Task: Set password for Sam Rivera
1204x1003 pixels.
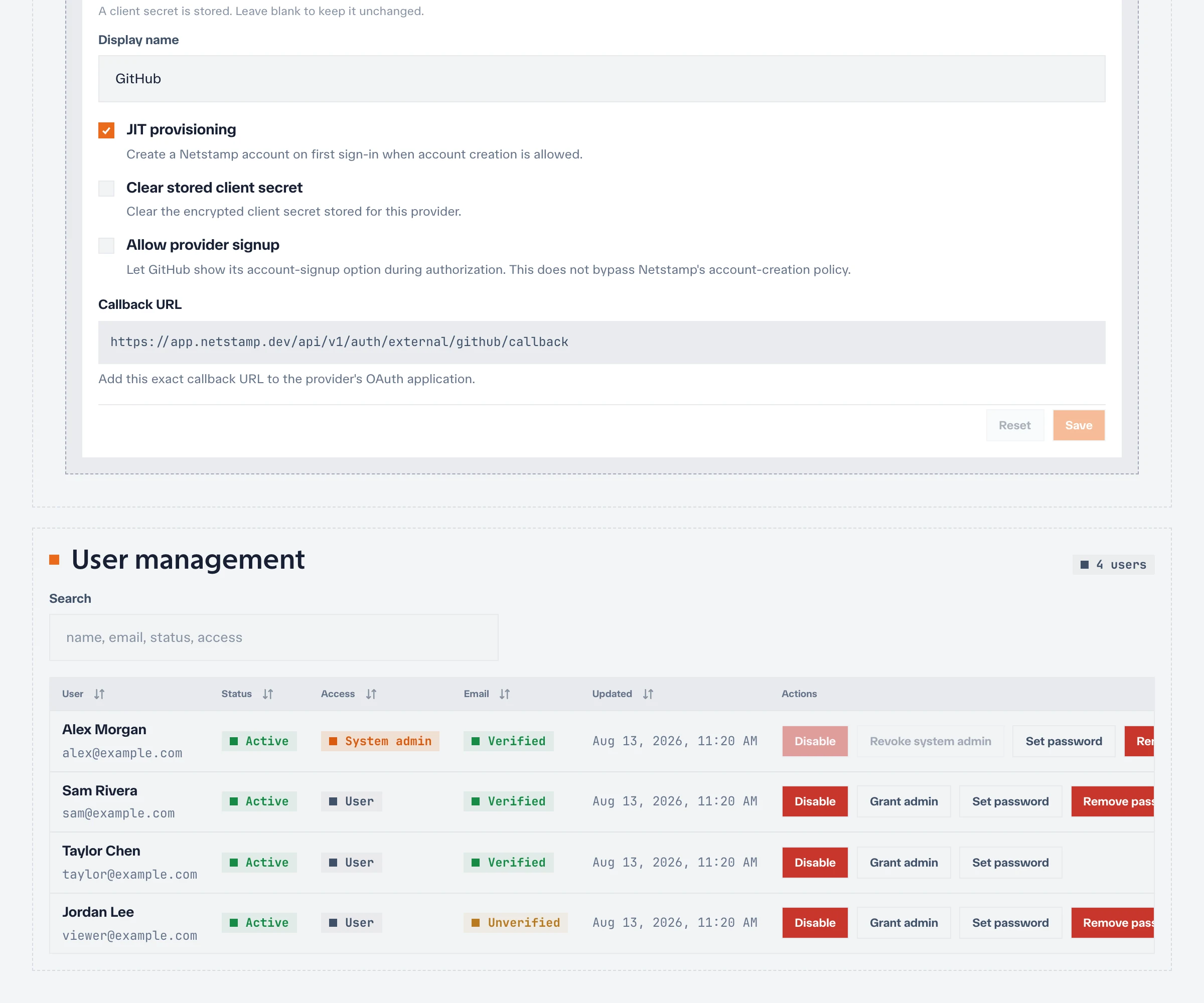Action: [1010, 801]
